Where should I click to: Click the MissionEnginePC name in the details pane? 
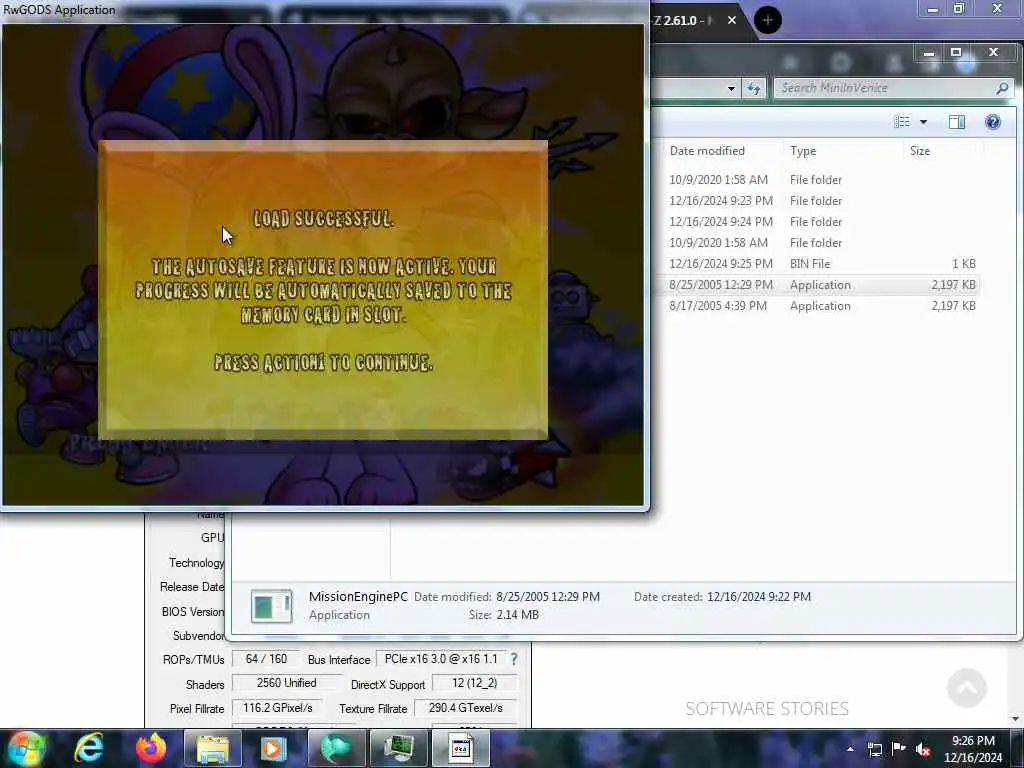coord(358,596)
